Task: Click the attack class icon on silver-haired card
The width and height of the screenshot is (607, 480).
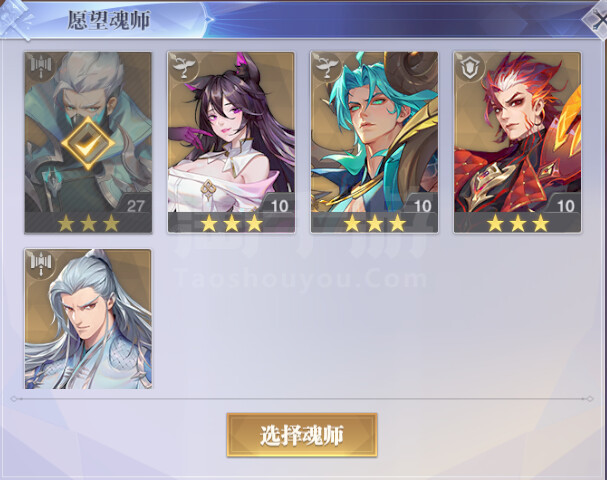Action: 41,264
